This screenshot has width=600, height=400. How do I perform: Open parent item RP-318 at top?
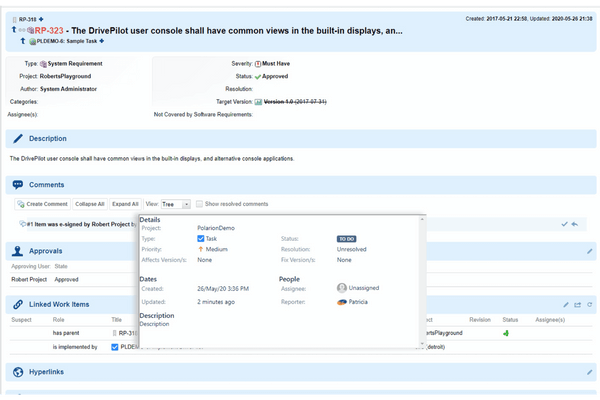pos(29,18)
